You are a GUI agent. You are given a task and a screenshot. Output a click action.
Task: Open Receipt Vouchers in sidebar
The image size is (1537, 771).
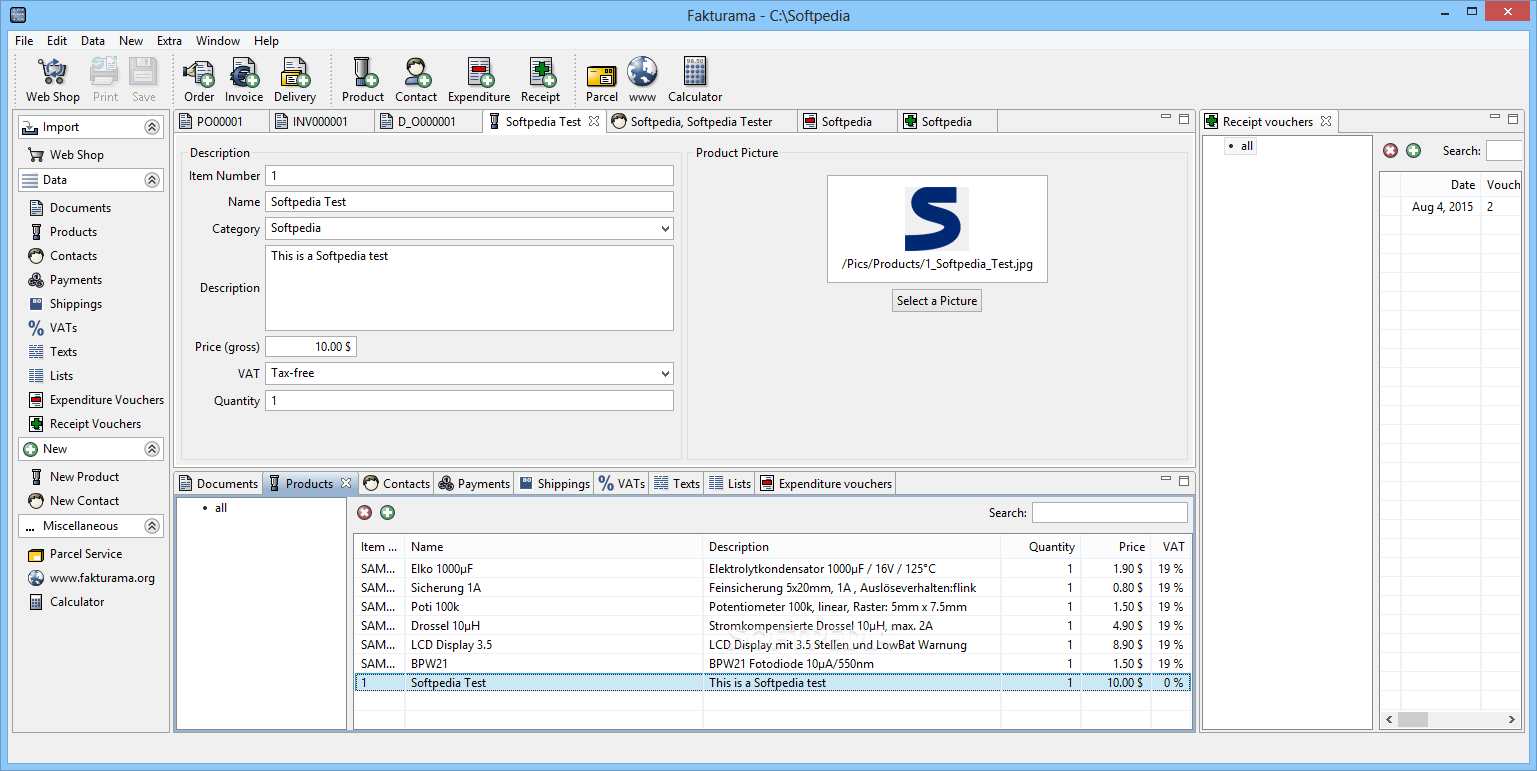coord(85,424)
